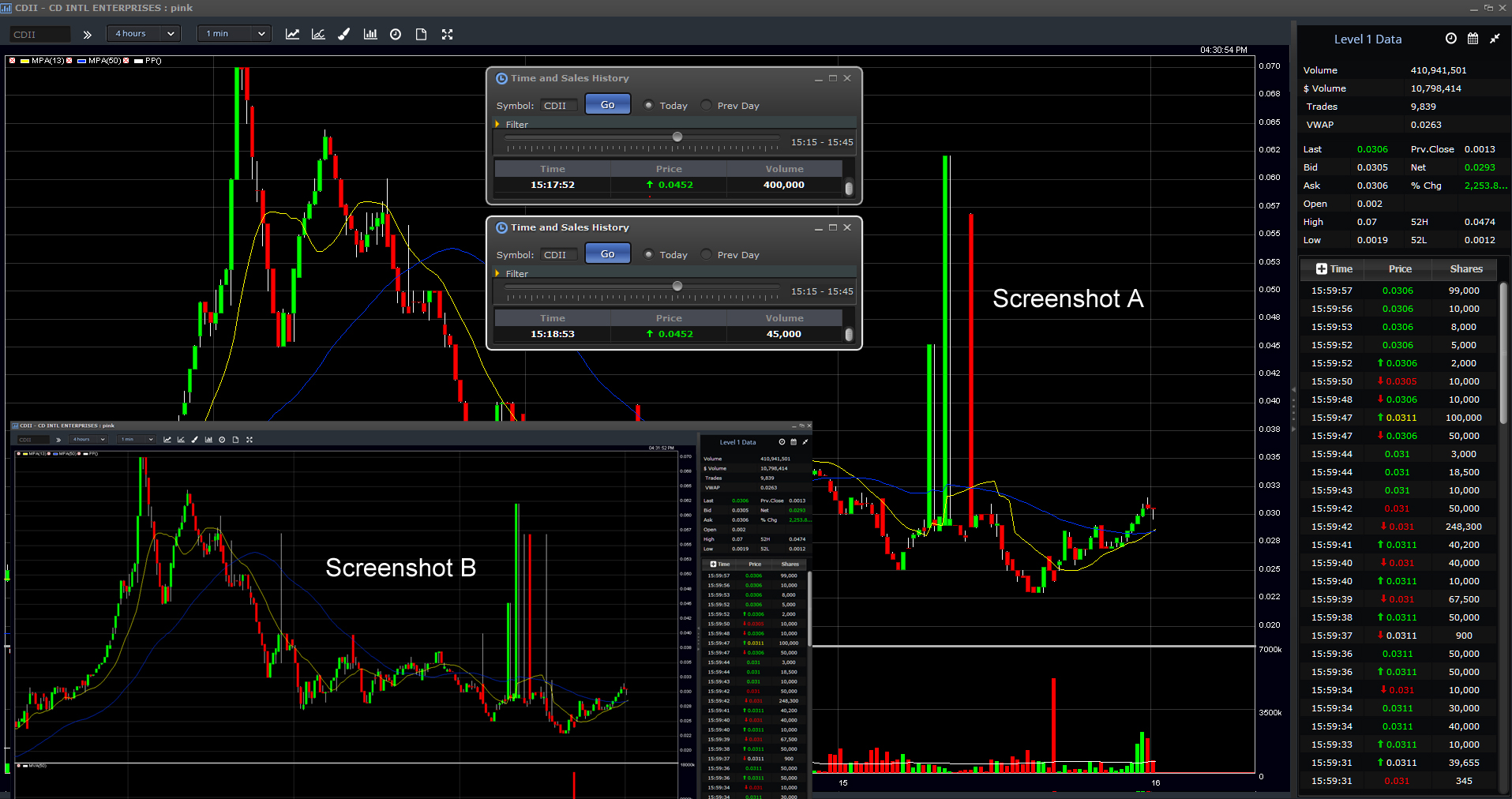
Task: Click the plus icon beside Time column
Action: click(x=1322, y=269)
